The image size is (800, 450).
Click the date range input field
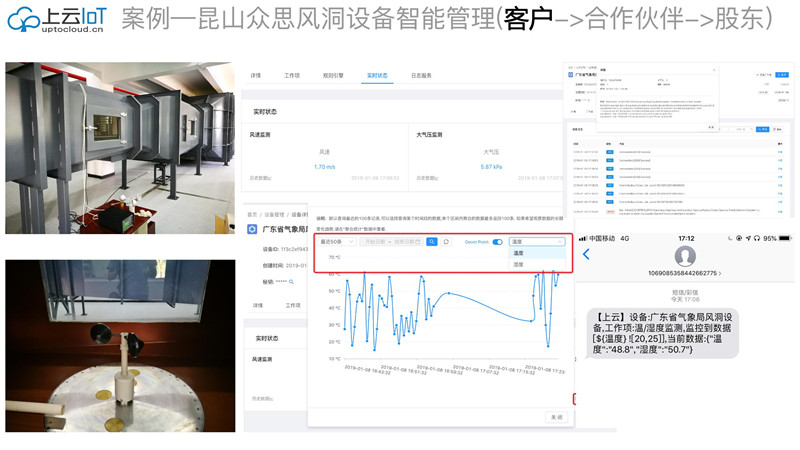[390, 242]
